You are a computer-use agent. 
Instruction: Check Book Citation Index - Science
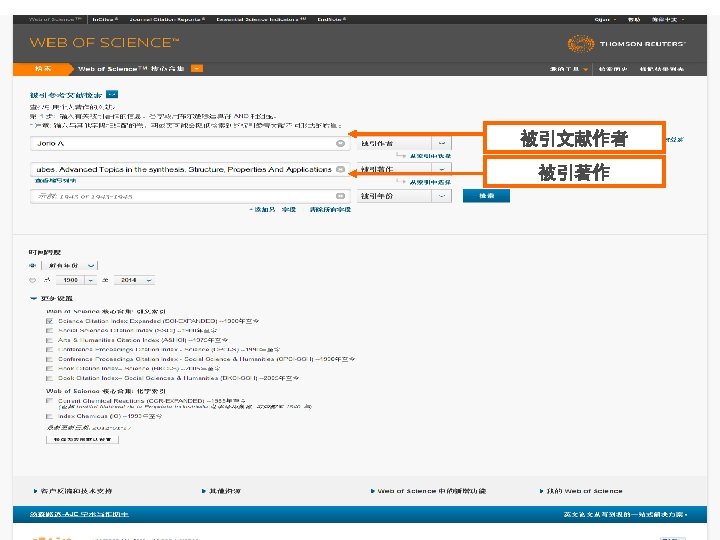(x=49, y=369)
